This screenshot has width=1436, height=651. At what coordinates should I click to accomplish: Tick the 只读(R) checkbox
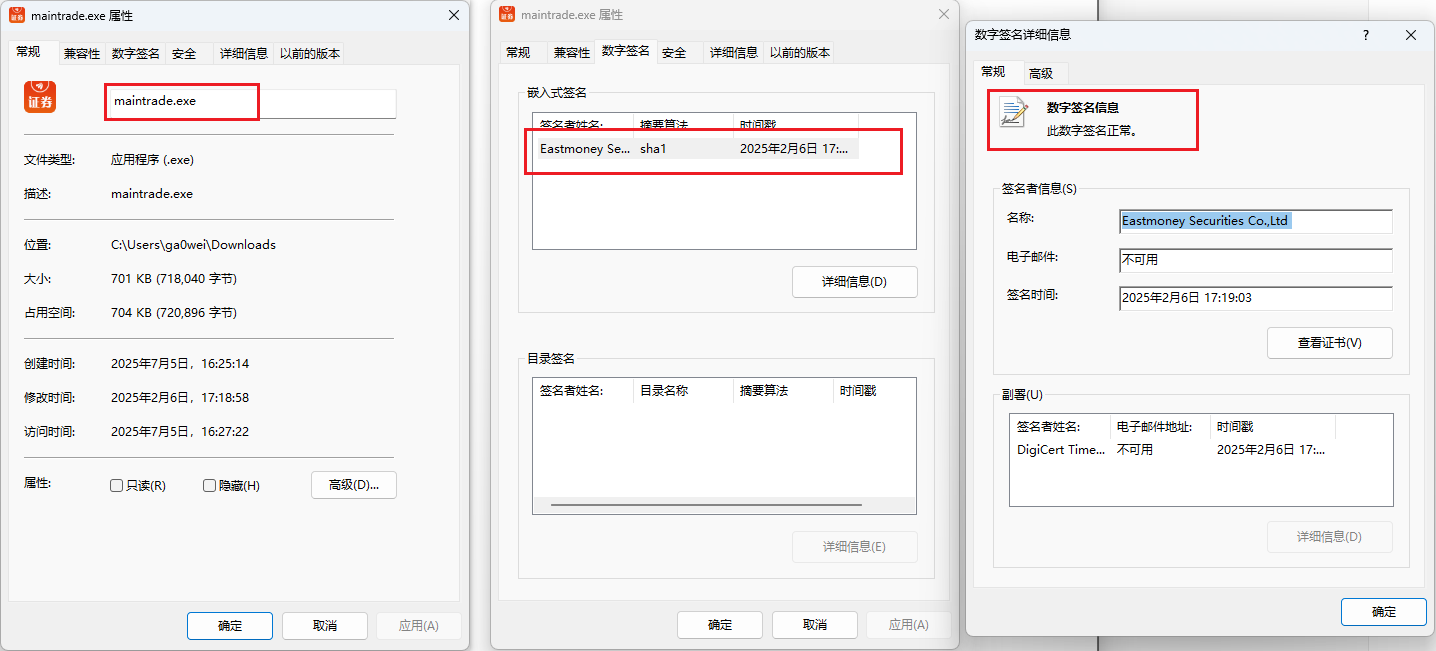point(116,486)
